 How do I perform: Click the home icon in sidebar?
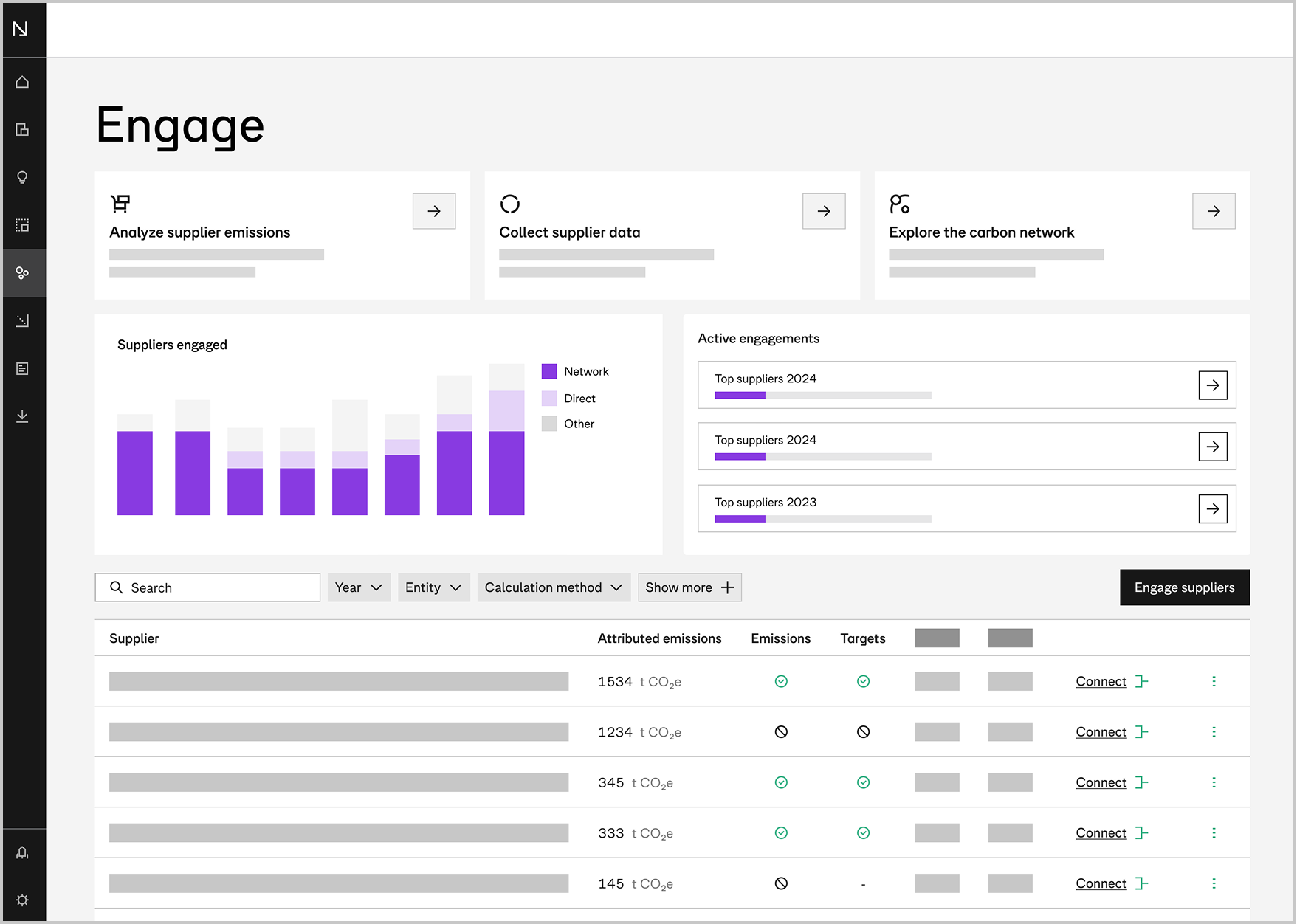click(22, 82)
